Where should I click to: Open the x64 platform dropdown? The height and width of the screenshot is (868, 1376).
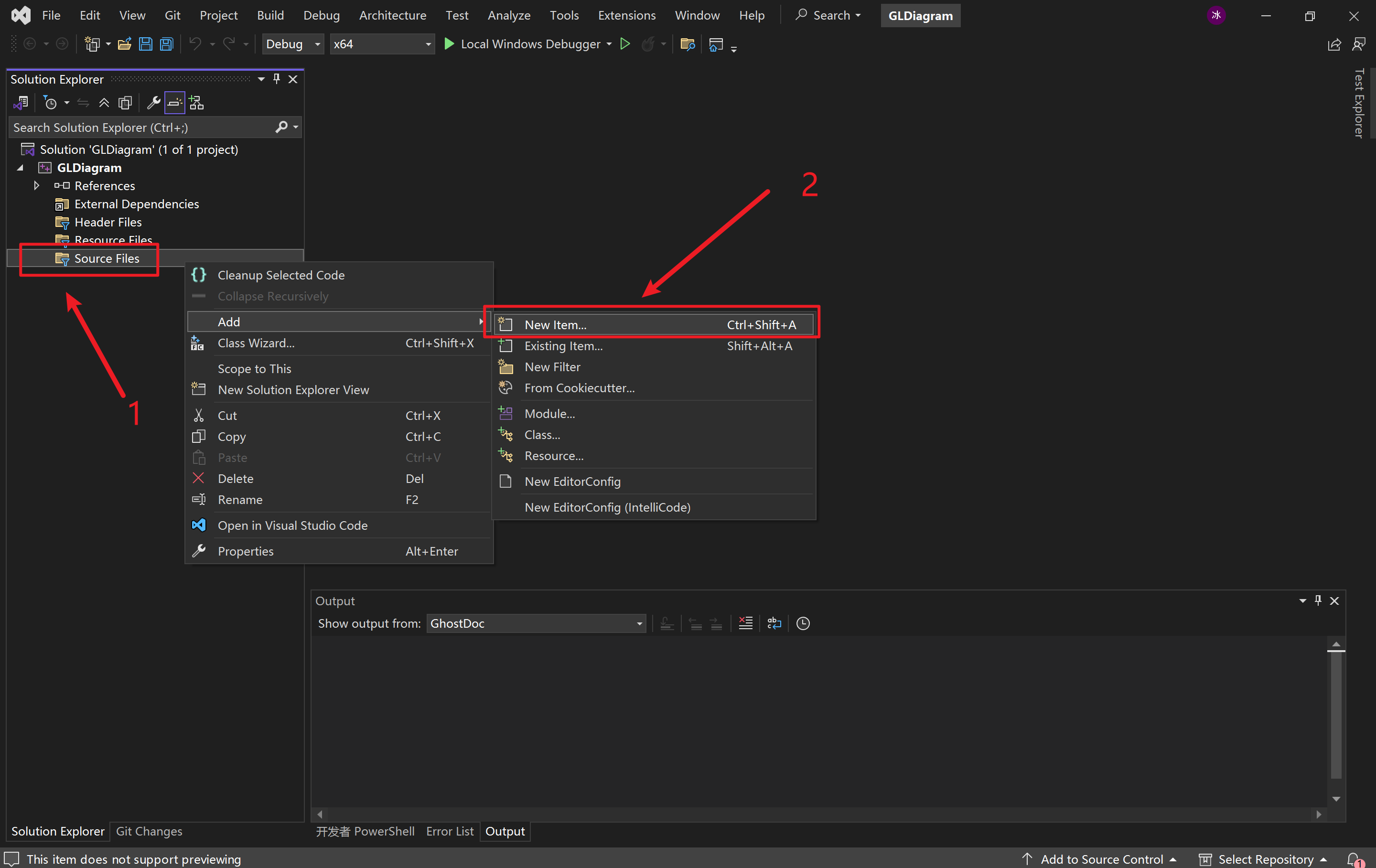(428, 44)
